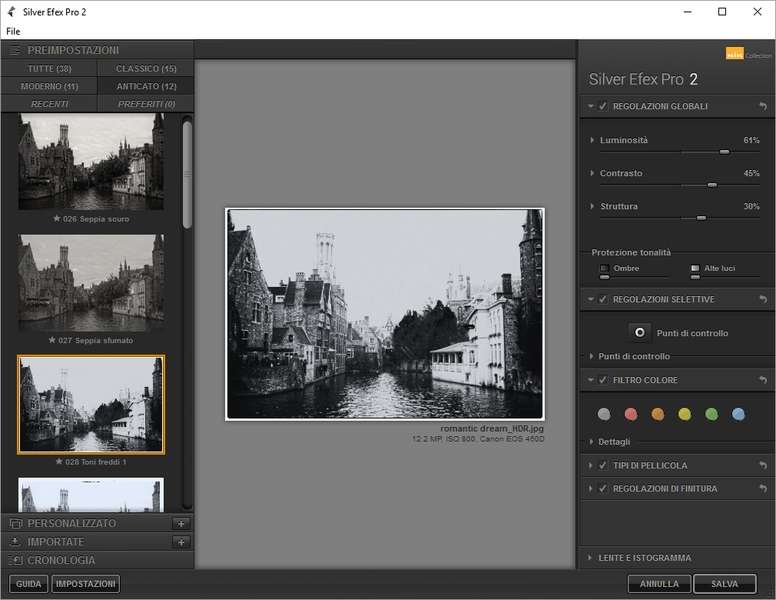Image resolution: width=776 pixels, height=600 pixels.
Task: Add a new Personalizzato preset
Action: tap(181, 523)
